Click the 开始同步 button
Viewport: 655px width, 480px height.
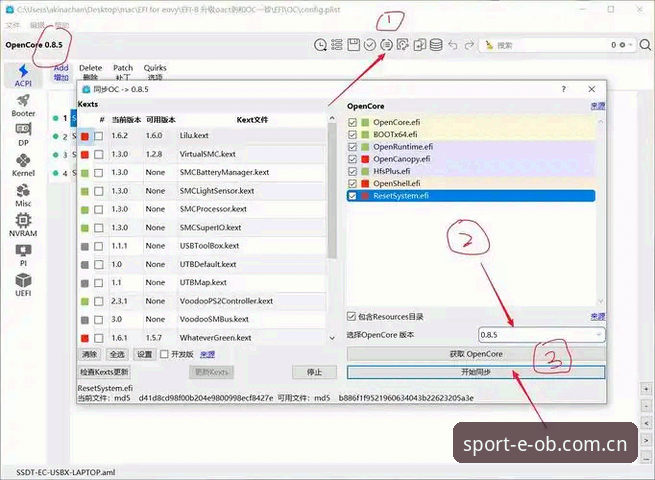[x=476, y=372]
